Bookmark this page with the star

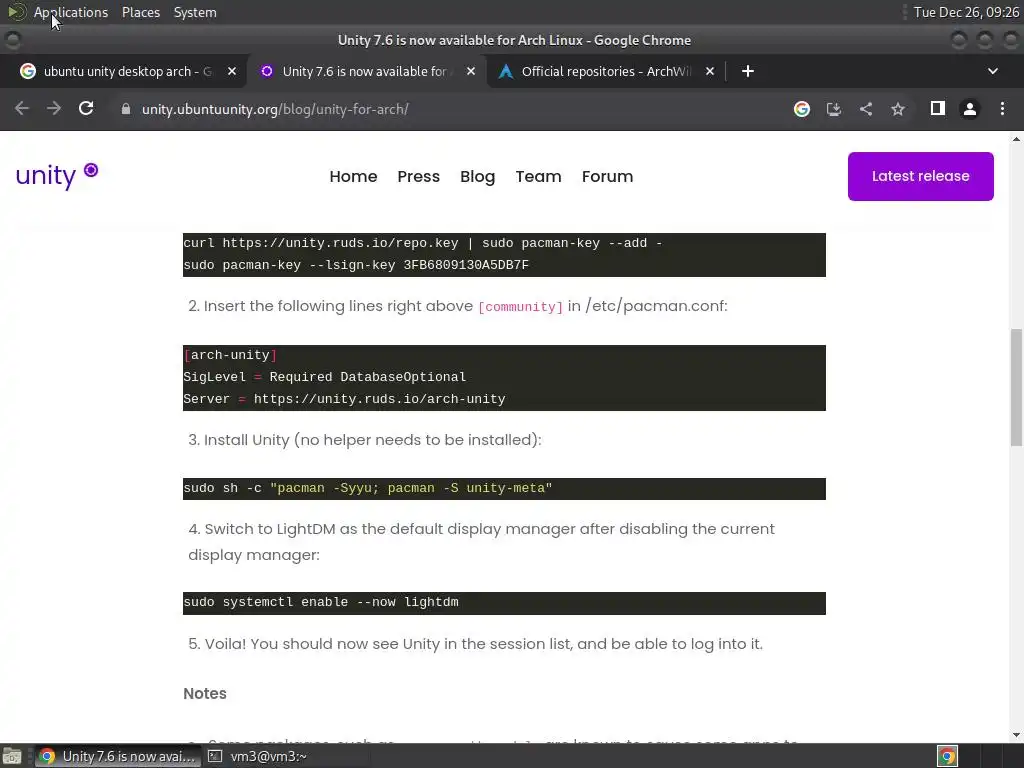pyautogui.click(x=898, y=109)
